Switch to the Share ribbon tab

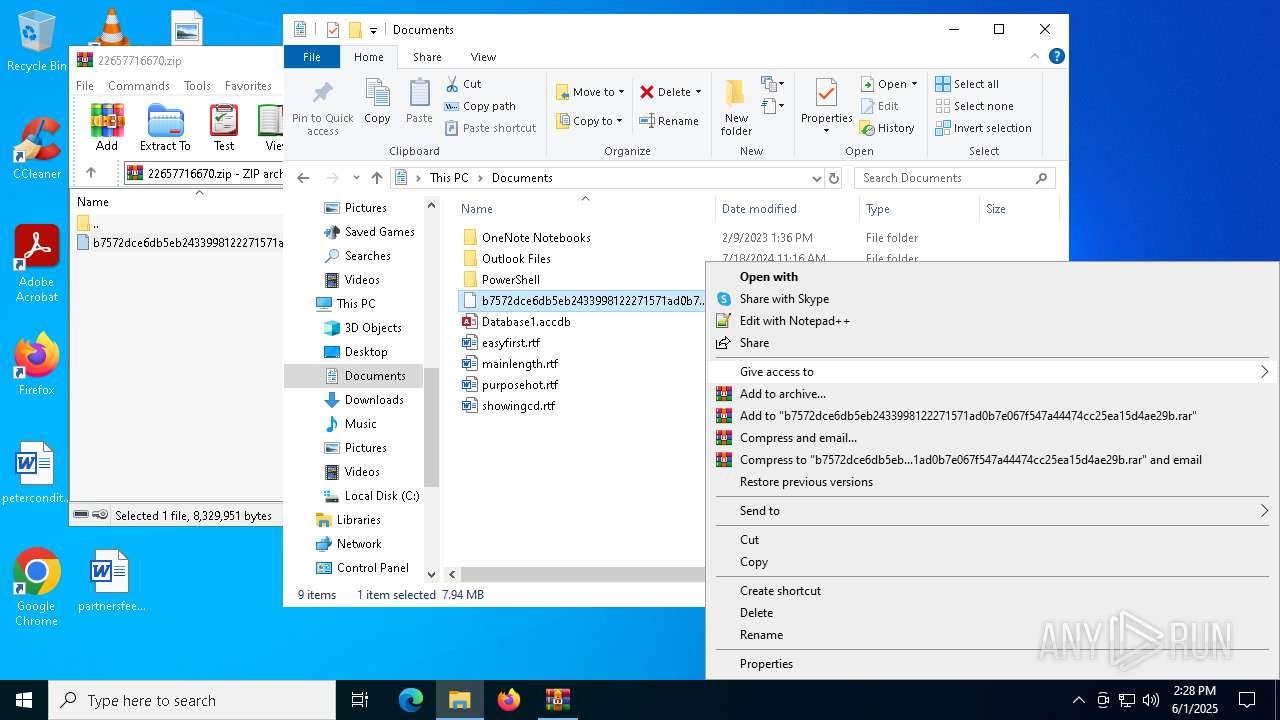pos(427,57)
